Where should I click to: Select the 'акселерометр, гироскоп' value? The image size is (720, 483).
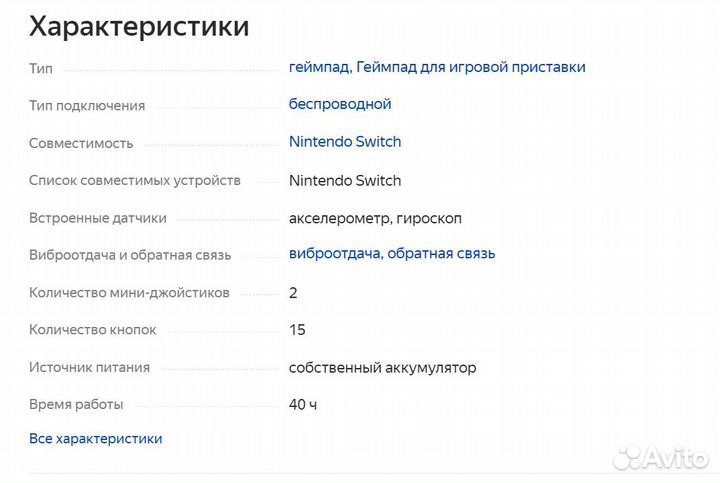click(x=375, y=218)
